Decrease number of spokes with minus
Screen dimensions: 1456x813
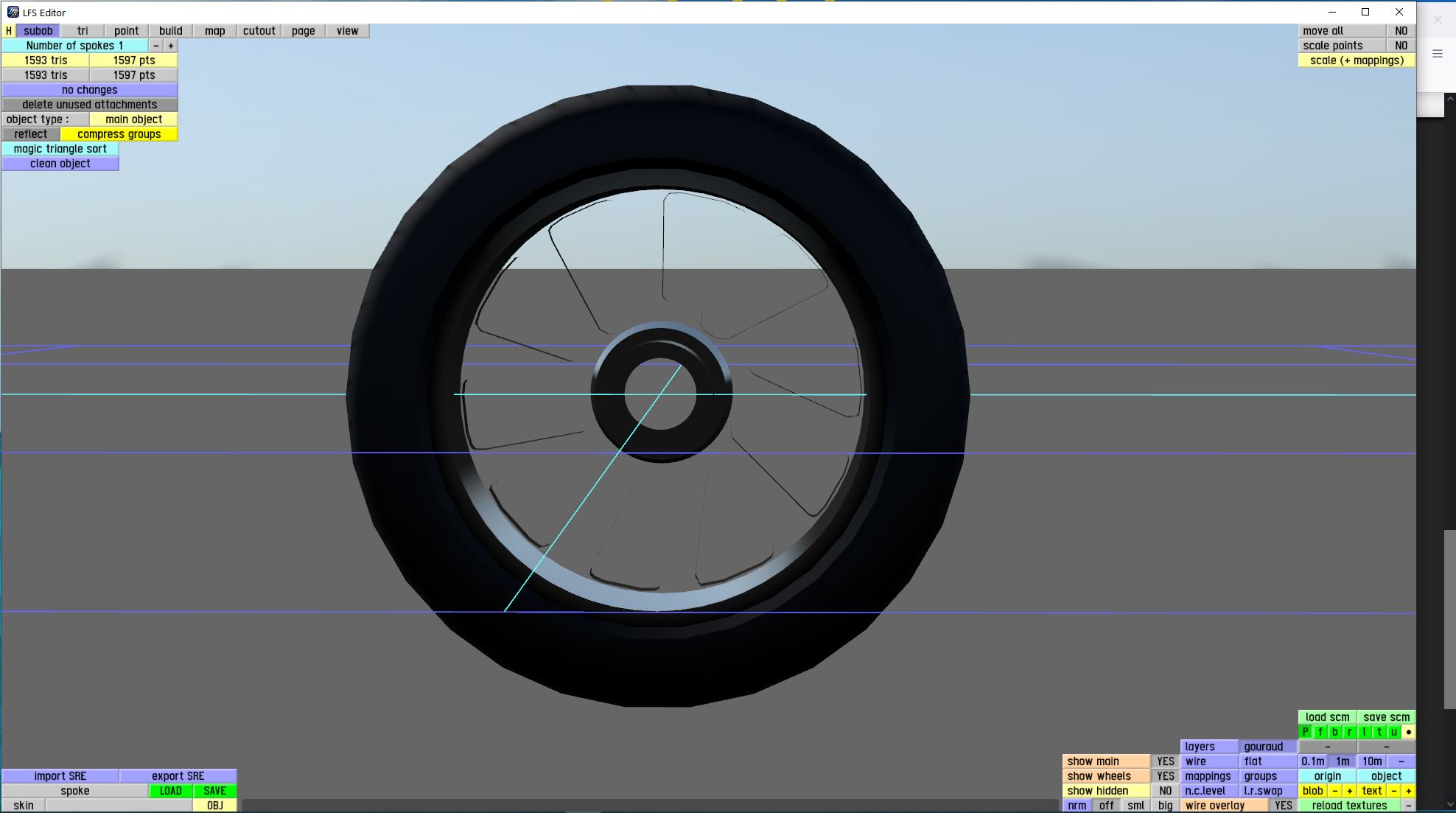(155, 46)
